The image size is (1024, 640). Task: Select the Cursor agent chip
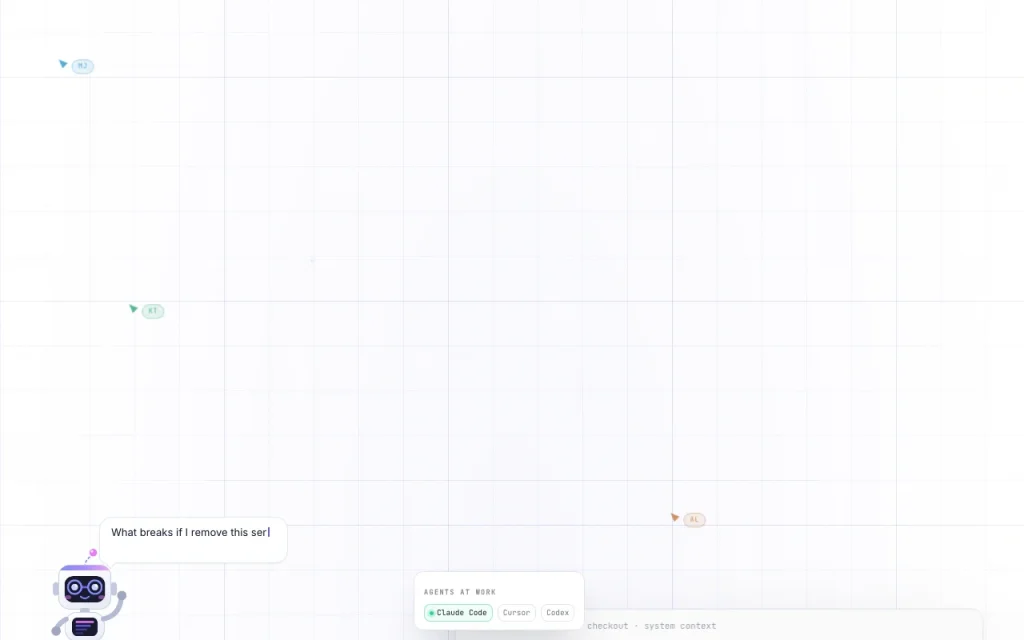click(x=516, y=613)
